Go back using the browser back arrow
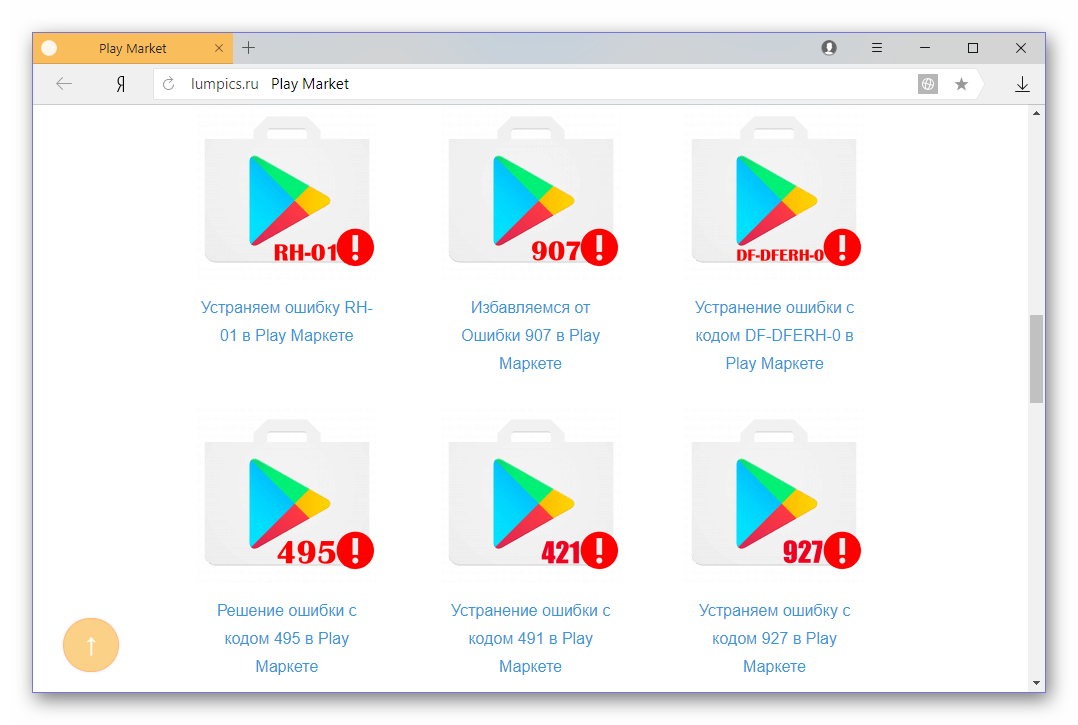Viewport: 1078px width, 725px height. coord(64,84)
